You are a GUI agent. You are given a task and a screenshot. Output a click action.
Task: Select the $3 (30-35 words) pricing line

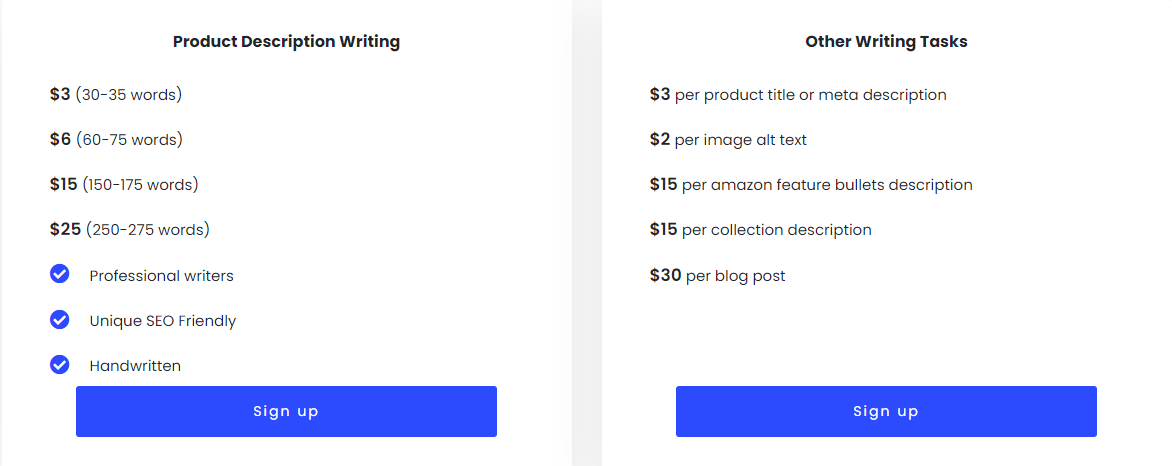[x=116, y=95]
